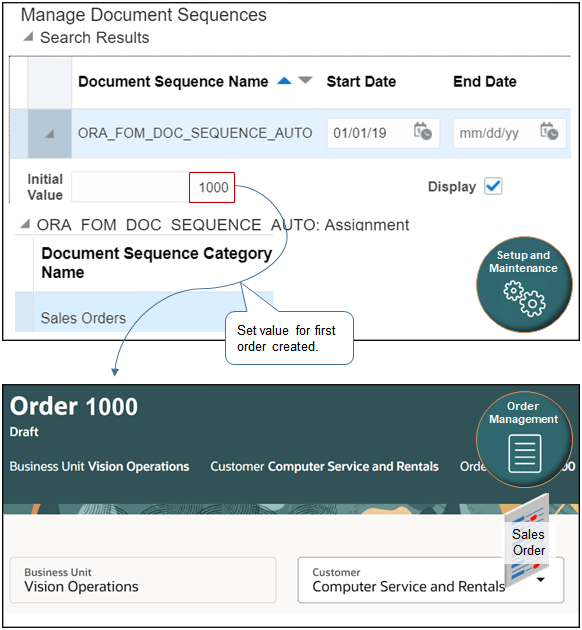Open the Start Date calendar picker
582x630 pixels.
[x=423, y=131]
